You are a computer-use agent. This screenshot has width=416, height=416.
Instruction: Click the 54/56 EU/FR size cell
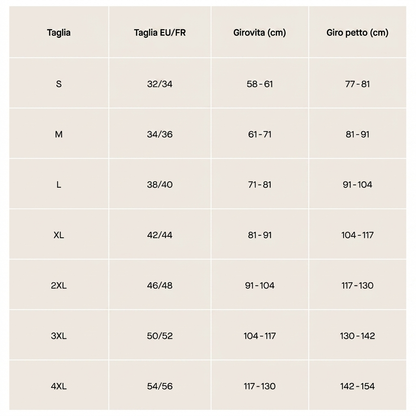160,386
